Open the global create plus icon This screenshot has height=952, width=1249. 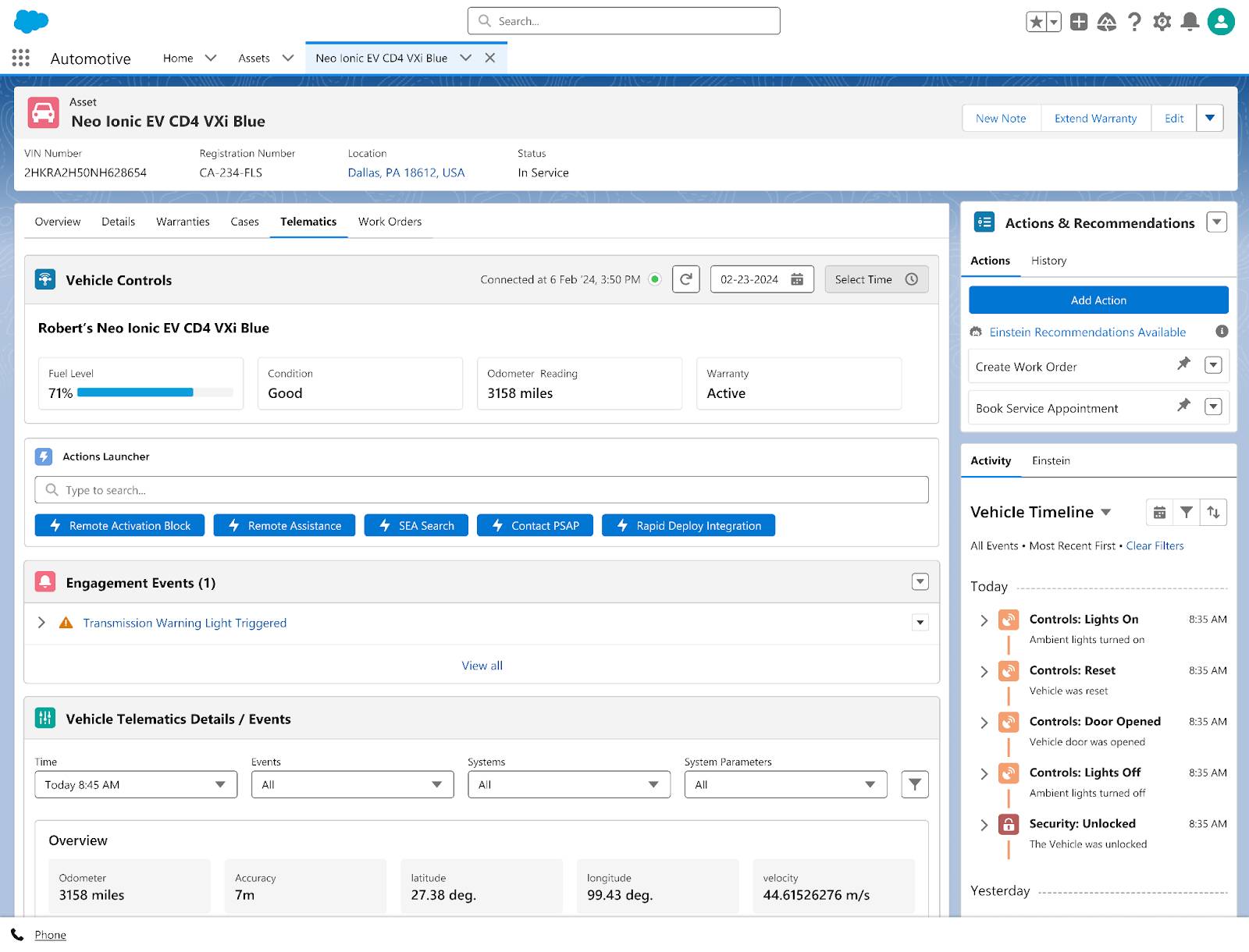pyautogui.click(x=1079, y=22)
